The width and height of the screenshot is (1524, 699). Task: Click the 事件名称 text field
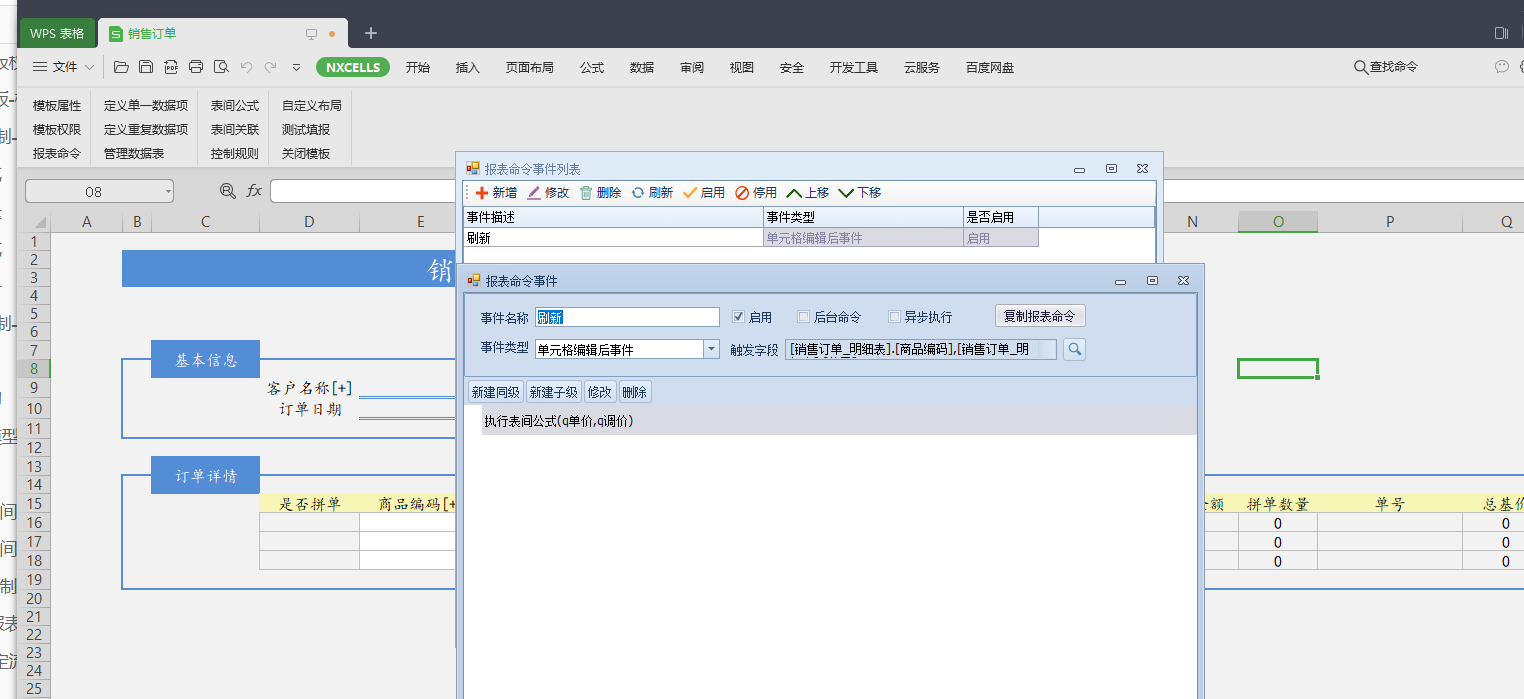tap(627, 317)
